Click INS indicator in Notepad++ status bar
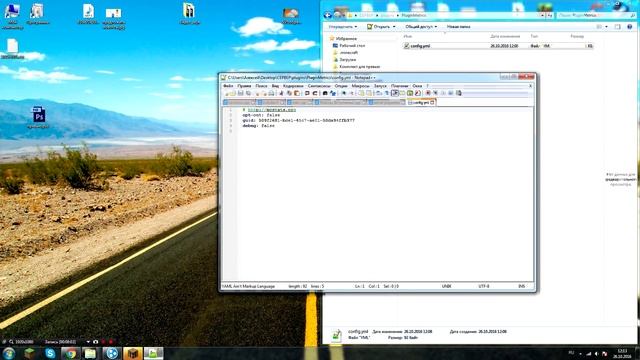The image size is (640, 360). 521,287
